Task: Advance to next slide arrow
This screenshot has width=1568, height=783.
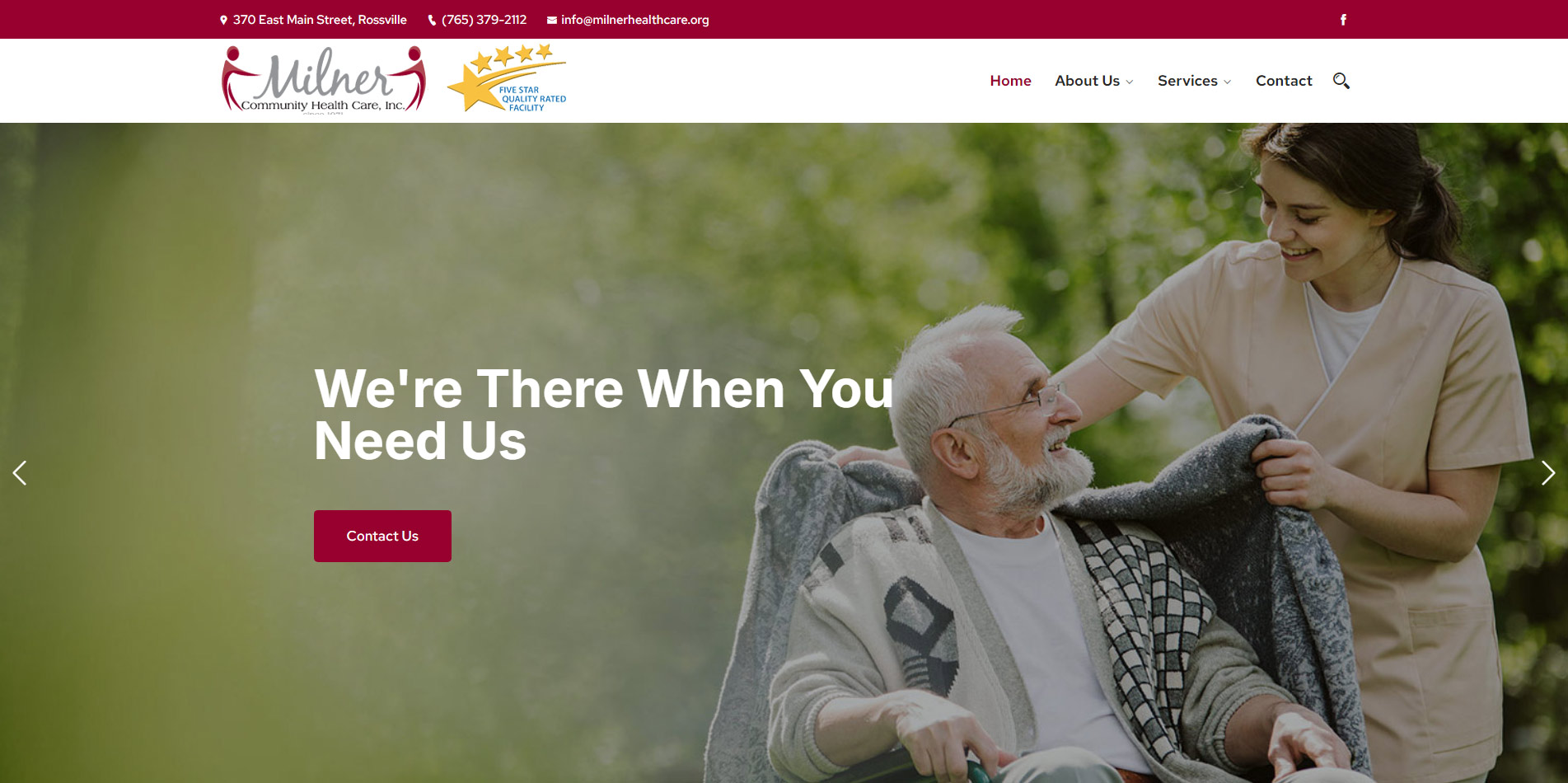Action: 1548,472
